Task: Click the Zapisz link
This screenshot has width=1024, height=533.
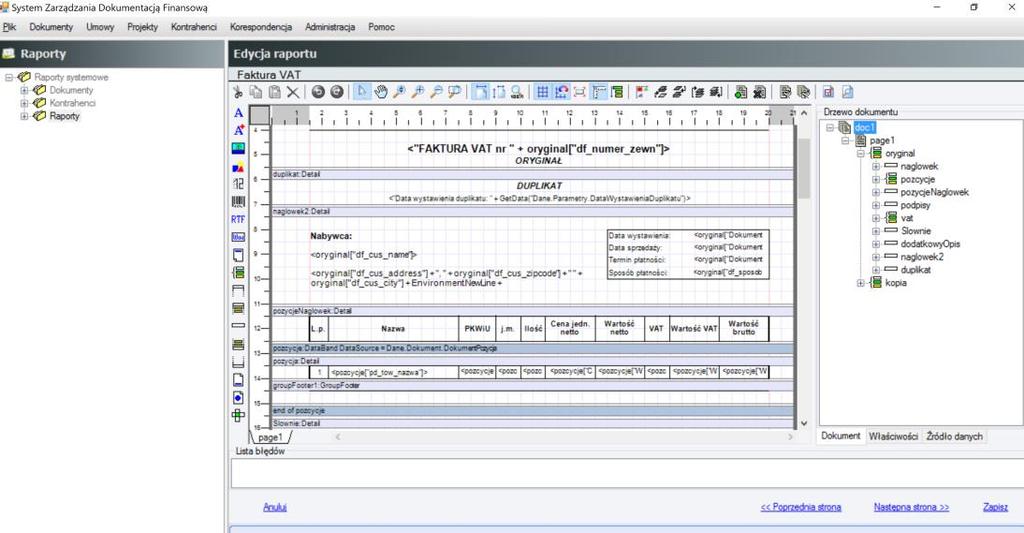Action: tap(995, 507)
